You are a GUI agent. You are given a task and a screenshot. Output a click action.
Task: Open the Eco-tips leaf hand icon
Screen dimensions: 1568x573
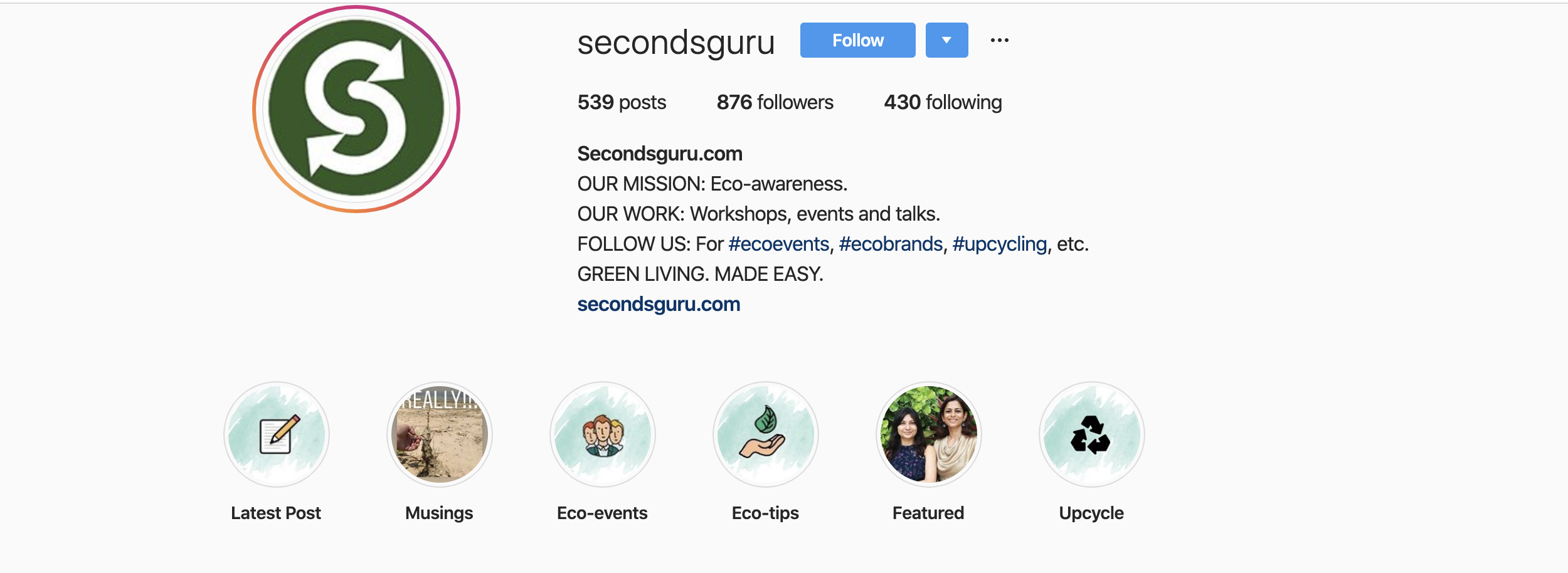coord(766,434)
